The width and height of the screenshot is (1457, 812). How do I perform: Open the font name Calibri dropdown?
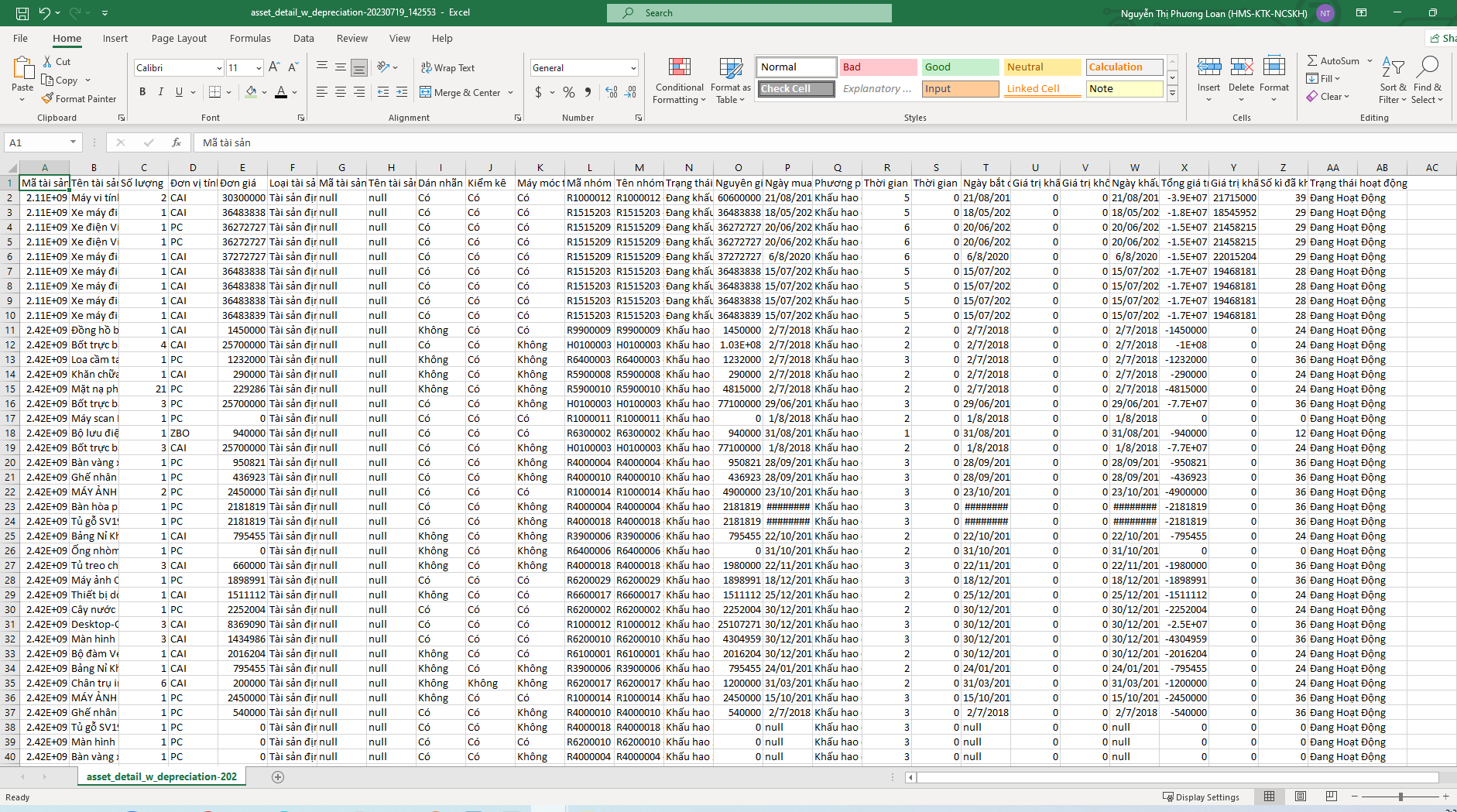(219, 68)
